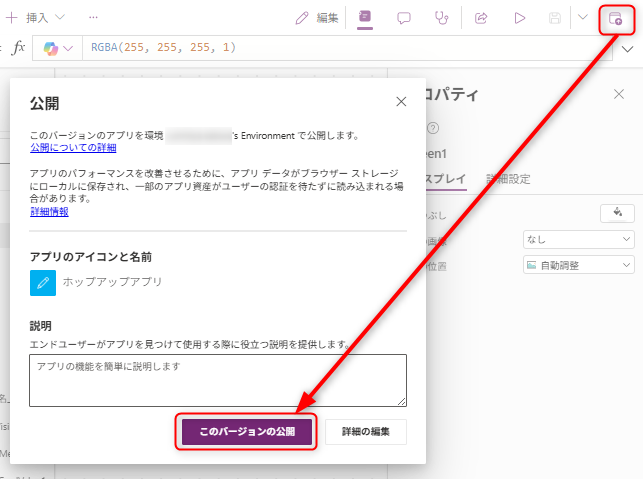This screenshot has height=479, width=643.
Task: Open the more options ellipsis in toolbar
Action: pos(93,18)
